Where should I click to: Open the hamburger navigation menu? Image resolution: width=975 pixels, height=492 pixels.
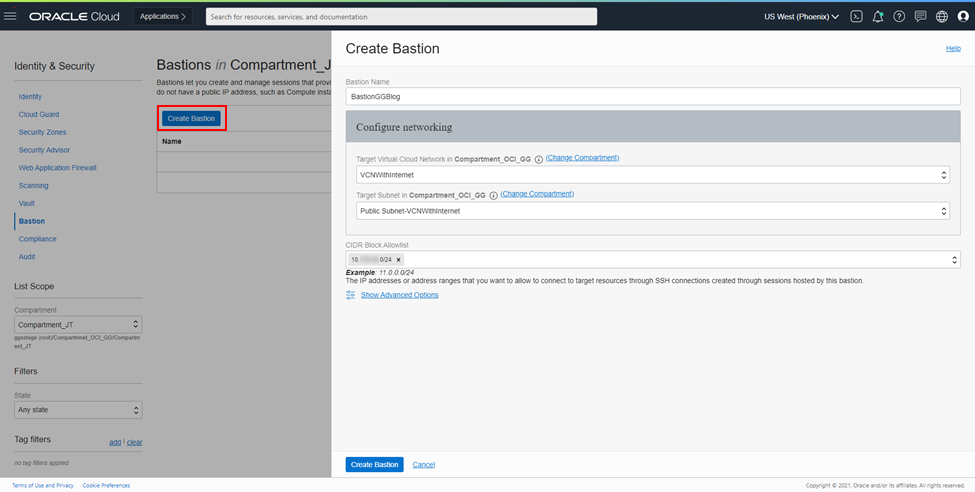point(10,16)
